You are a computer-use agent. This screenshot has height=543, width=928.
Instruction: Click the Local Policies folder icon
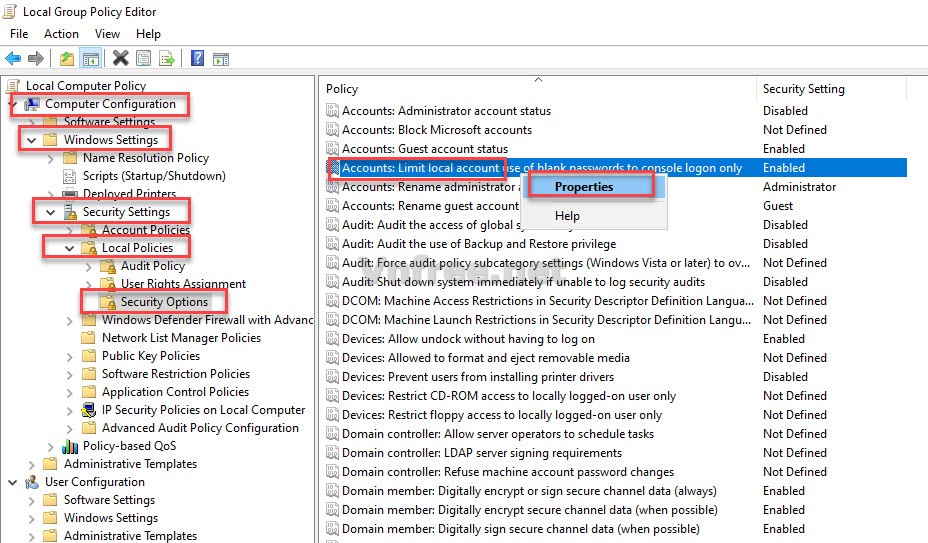pyautogui.click(x=89, y=248)
